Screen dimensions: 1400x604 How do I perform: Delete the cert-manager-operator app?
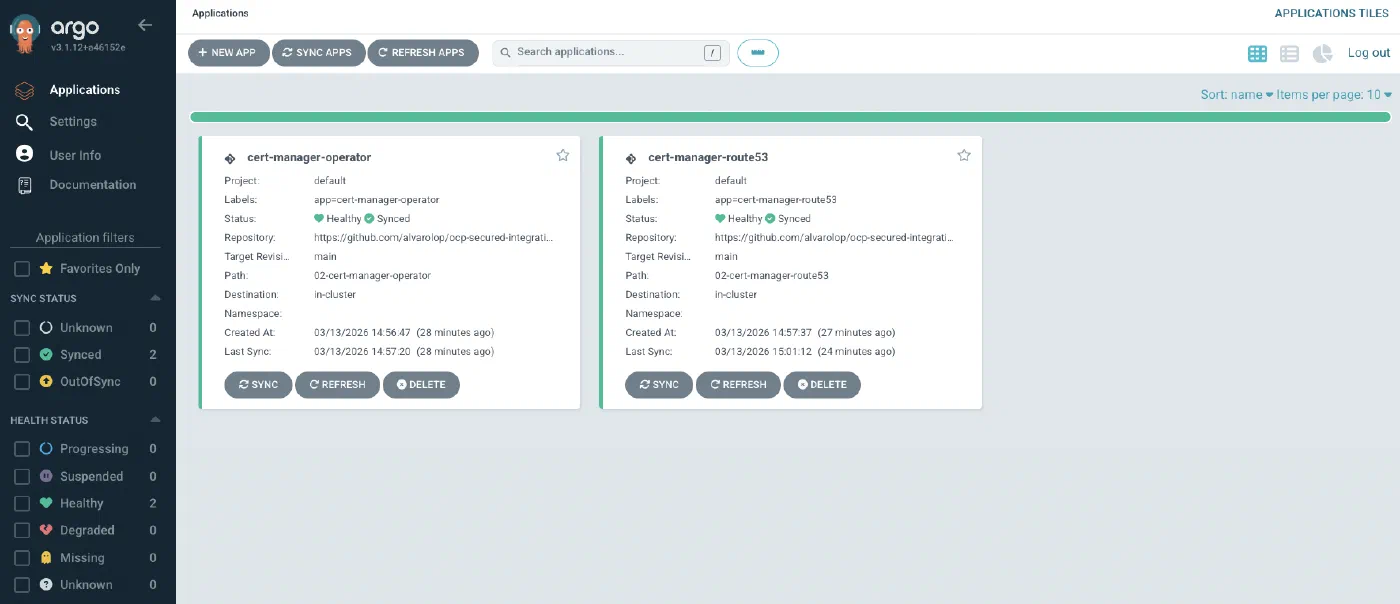click(x=421, y=385)
